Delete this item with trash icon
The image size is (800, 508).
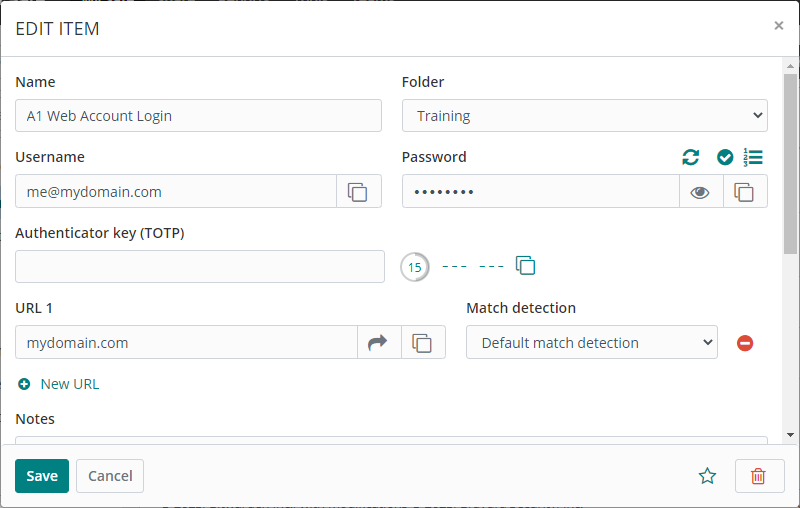(758, 476)
